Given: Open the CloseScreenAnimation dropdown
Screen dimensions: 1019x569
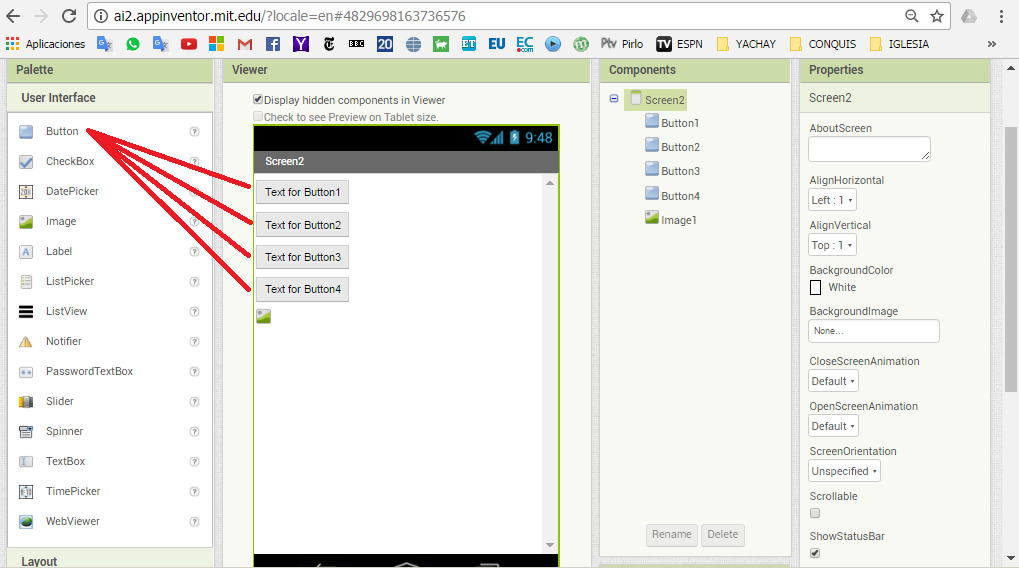Looking at the screenshot, I should click(x=834, y=381).
